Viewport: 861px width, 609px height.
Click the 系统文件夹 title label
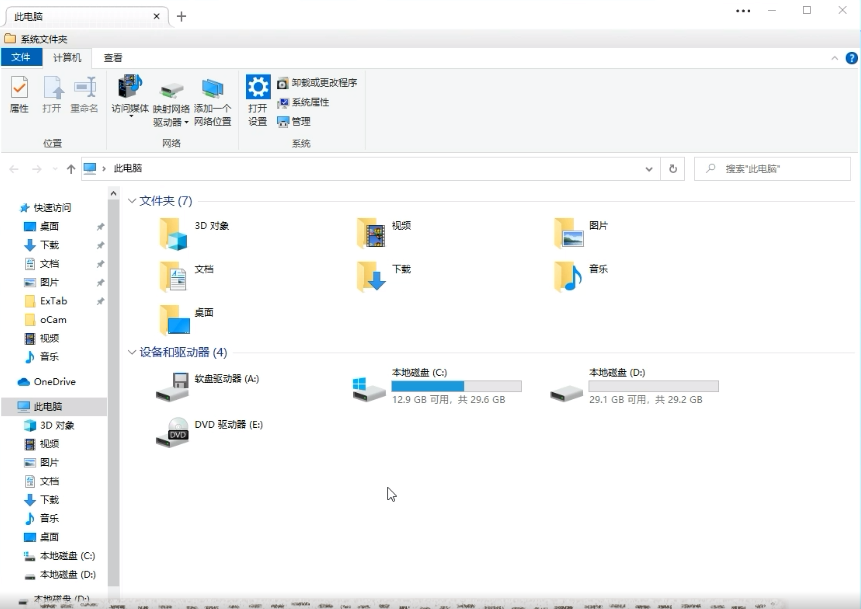tap(44, 40)
